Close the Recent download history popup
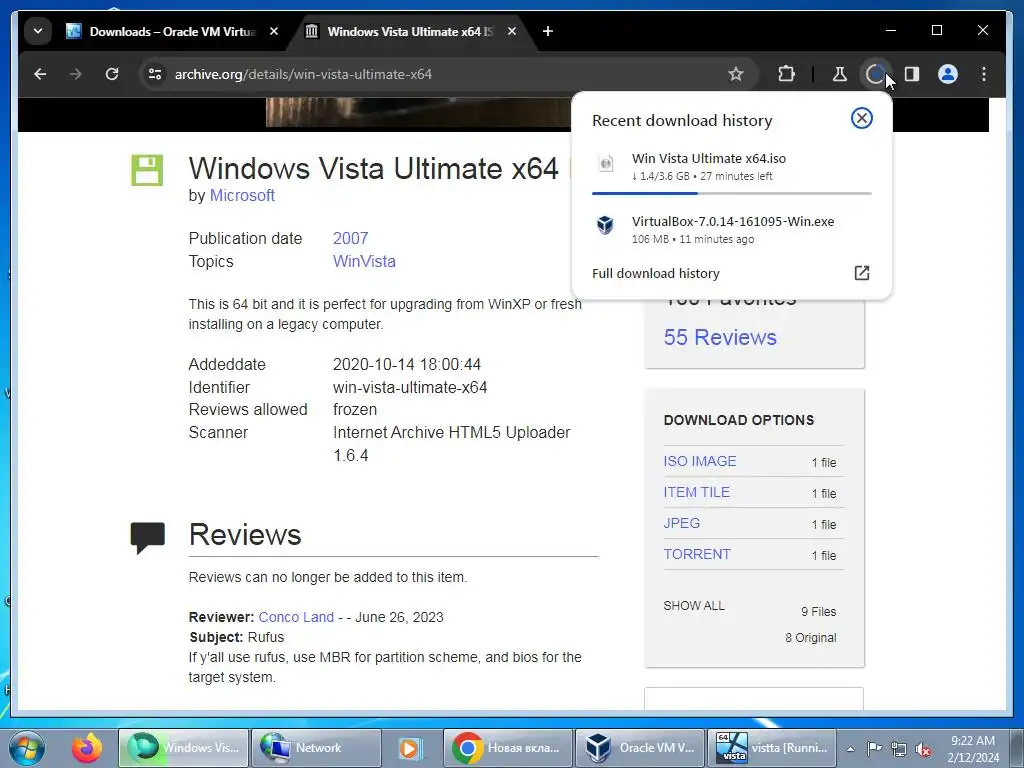Screen dimensions: 1024x768 [861, 118]
